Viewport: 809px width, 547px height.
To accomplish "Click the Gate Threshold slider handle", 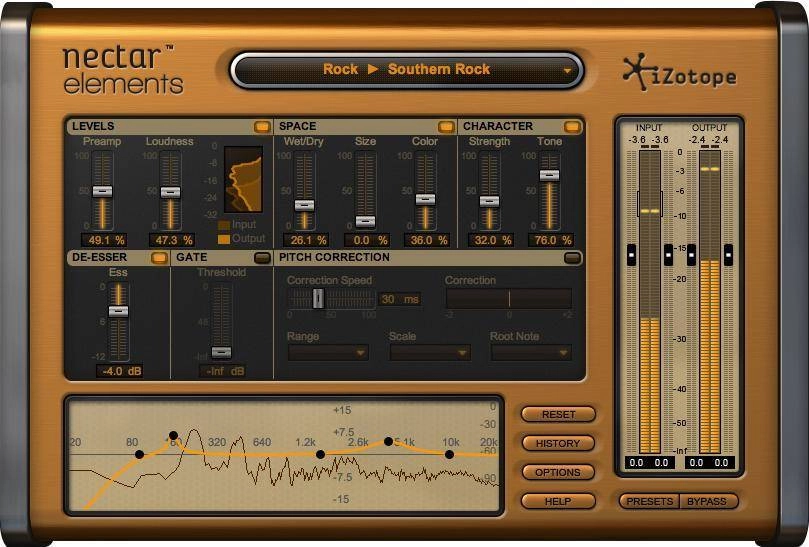I will coord(221,352).
